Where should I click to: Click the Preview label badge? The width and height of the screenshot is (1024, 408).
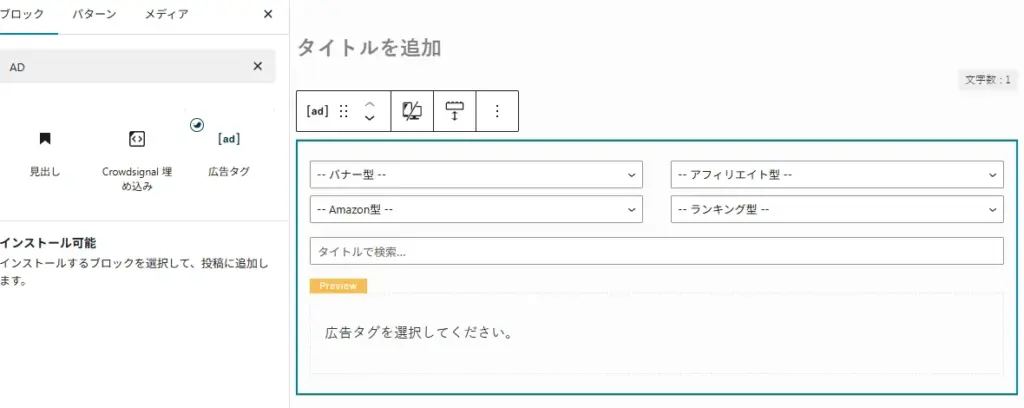point(338,286)
